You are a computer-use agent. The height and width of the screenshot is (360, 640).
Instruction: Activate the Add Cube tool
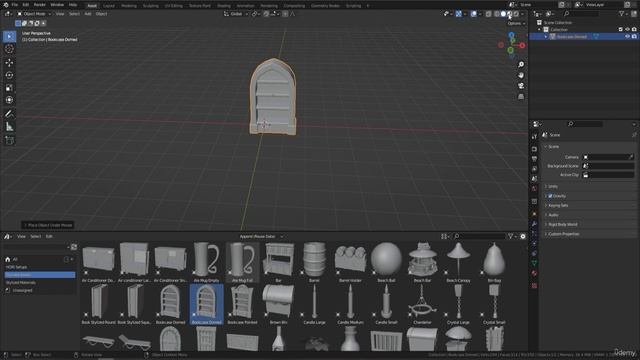tap(9, 140)
